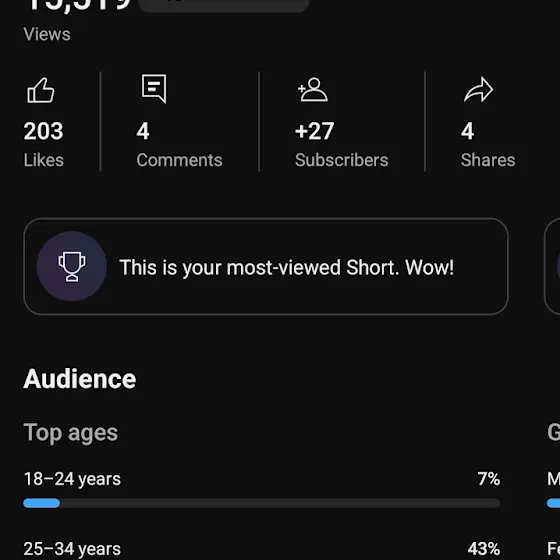Select the Likes label
The image size is (560, 560).
44,160
